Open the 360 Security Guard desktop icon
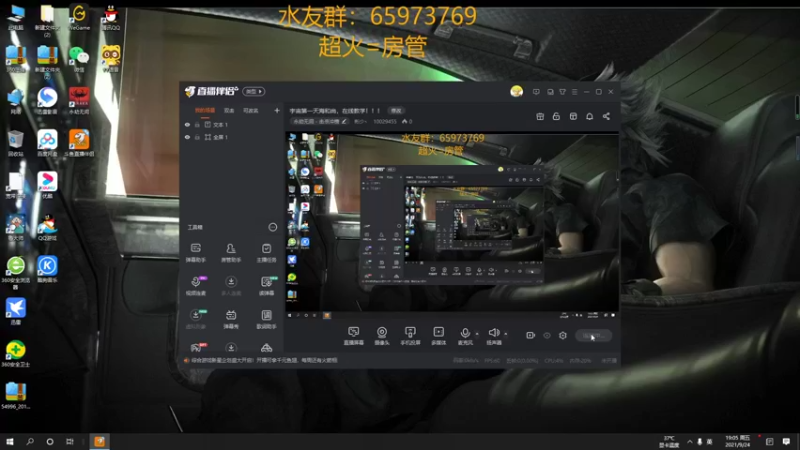Image resolution: width=800 pixels, height=450 pixels. (x=15, y=354)
